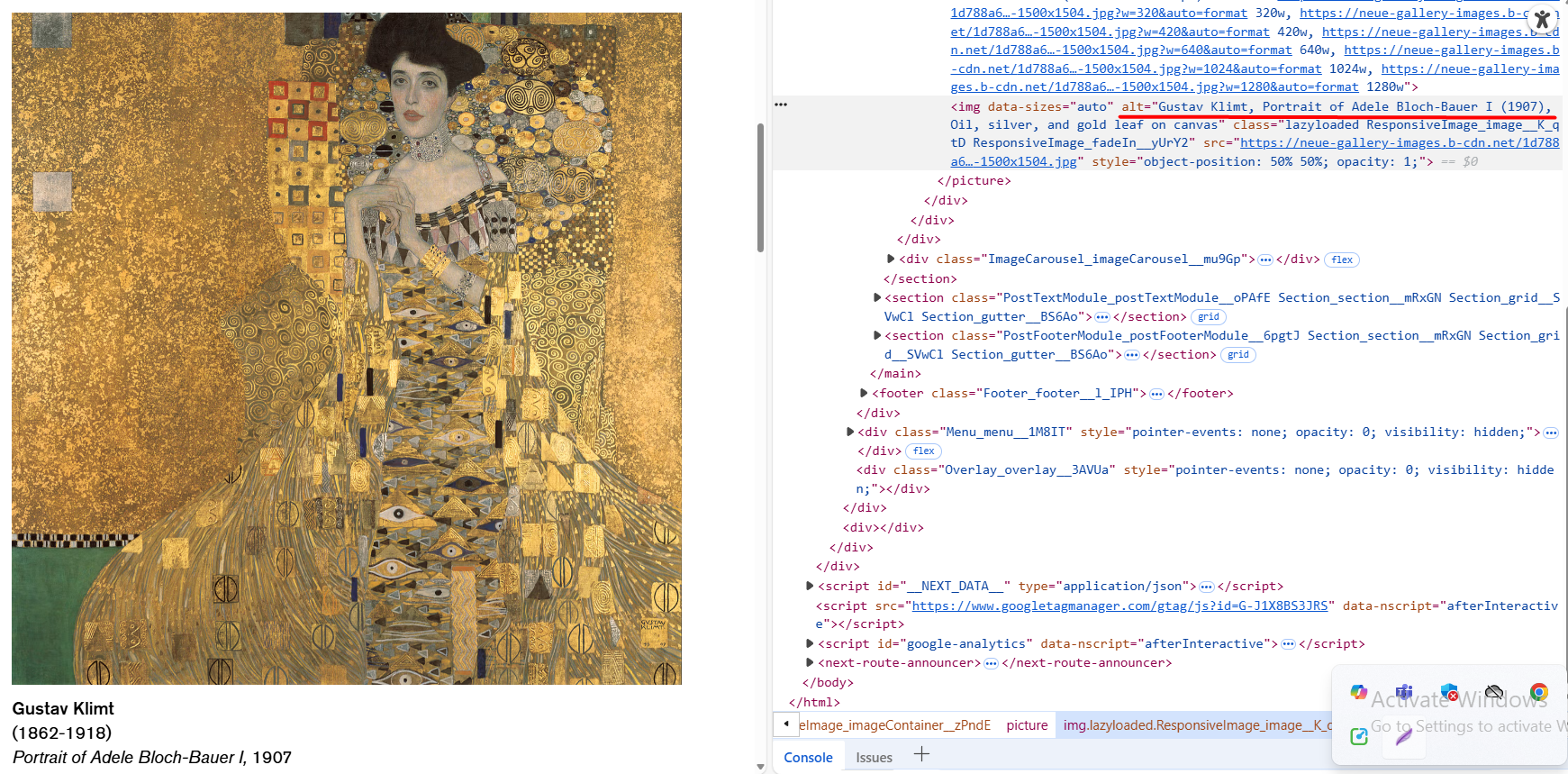Viewport: 1568px width, 774px height.
Task: Click 'Portrait of Adele Bloch-Bauer I, 1907' caption
Action: [152, 757]
